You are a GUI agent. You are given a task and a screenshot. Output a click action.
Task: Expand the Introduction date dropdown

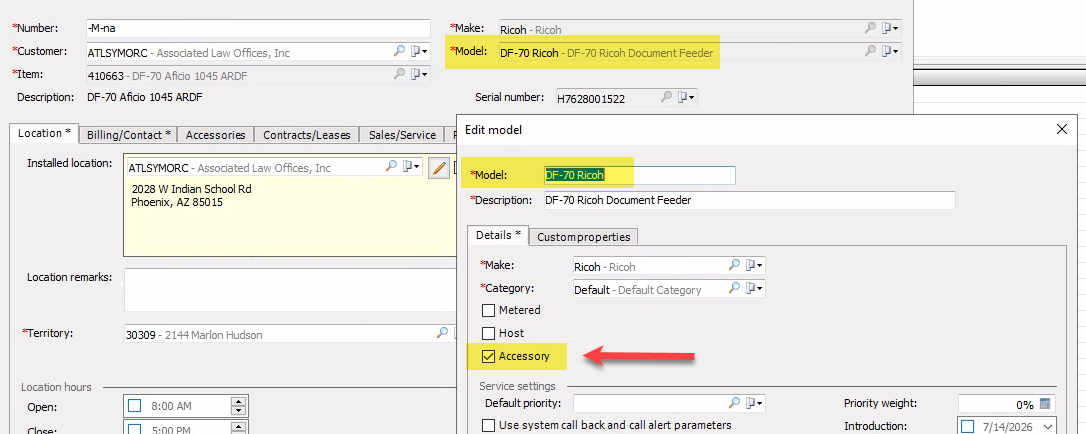(1047, 426)
